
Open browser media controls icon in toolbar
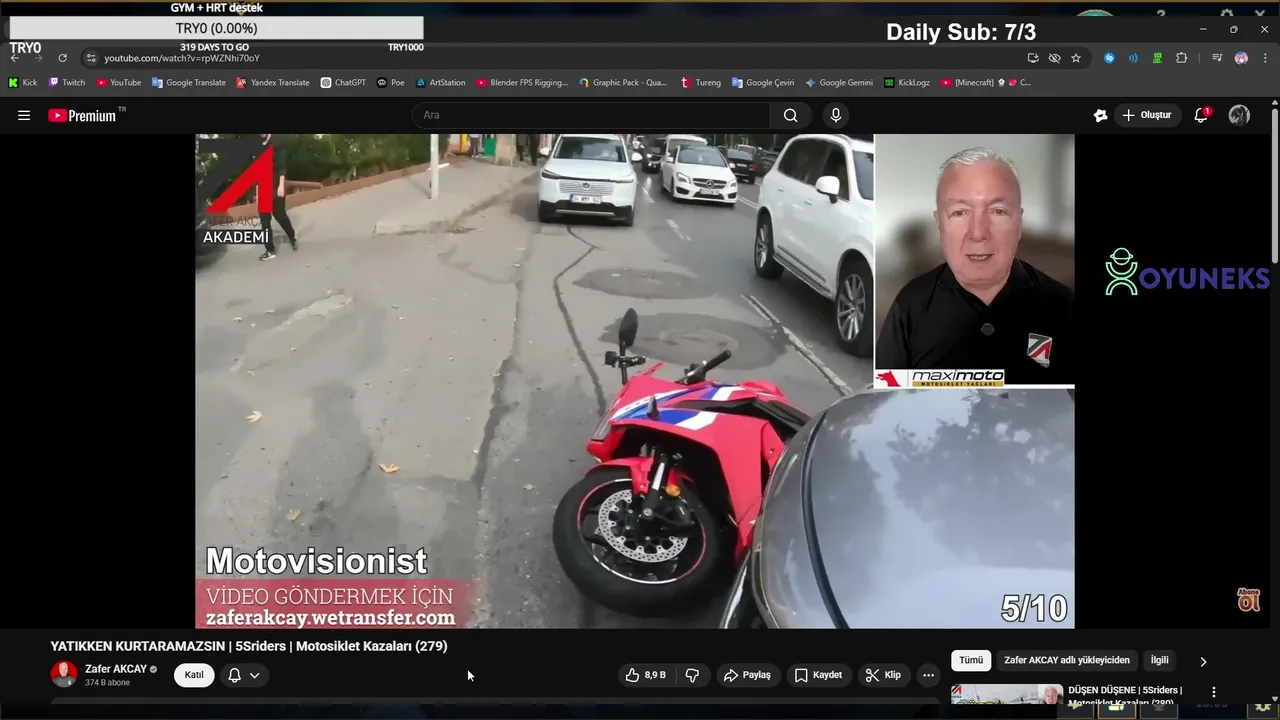[x=1217, y=58]
